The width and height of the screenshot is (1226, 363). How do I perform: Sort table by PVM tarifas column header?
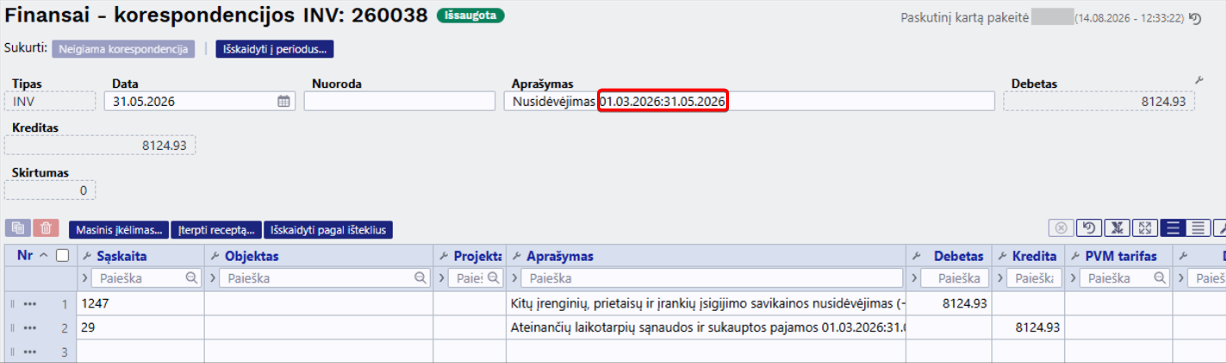coord(1121,256)
